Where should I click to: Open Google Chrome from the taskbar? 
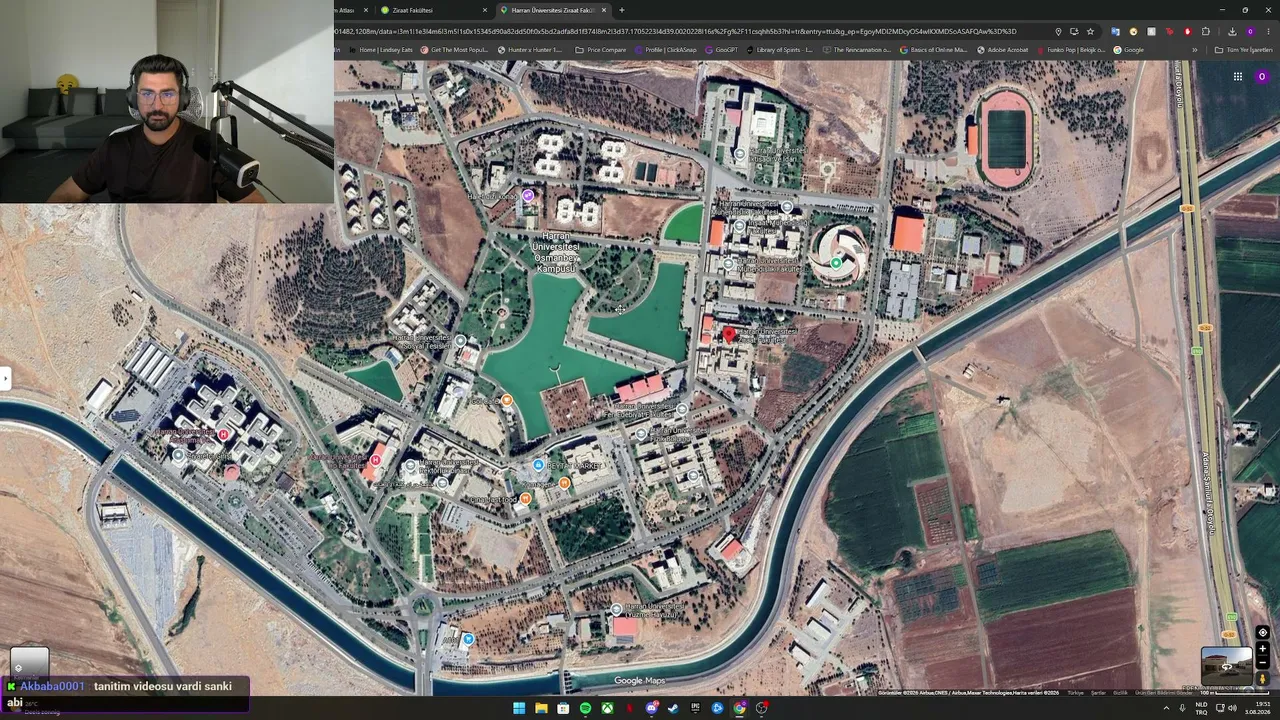739,708
